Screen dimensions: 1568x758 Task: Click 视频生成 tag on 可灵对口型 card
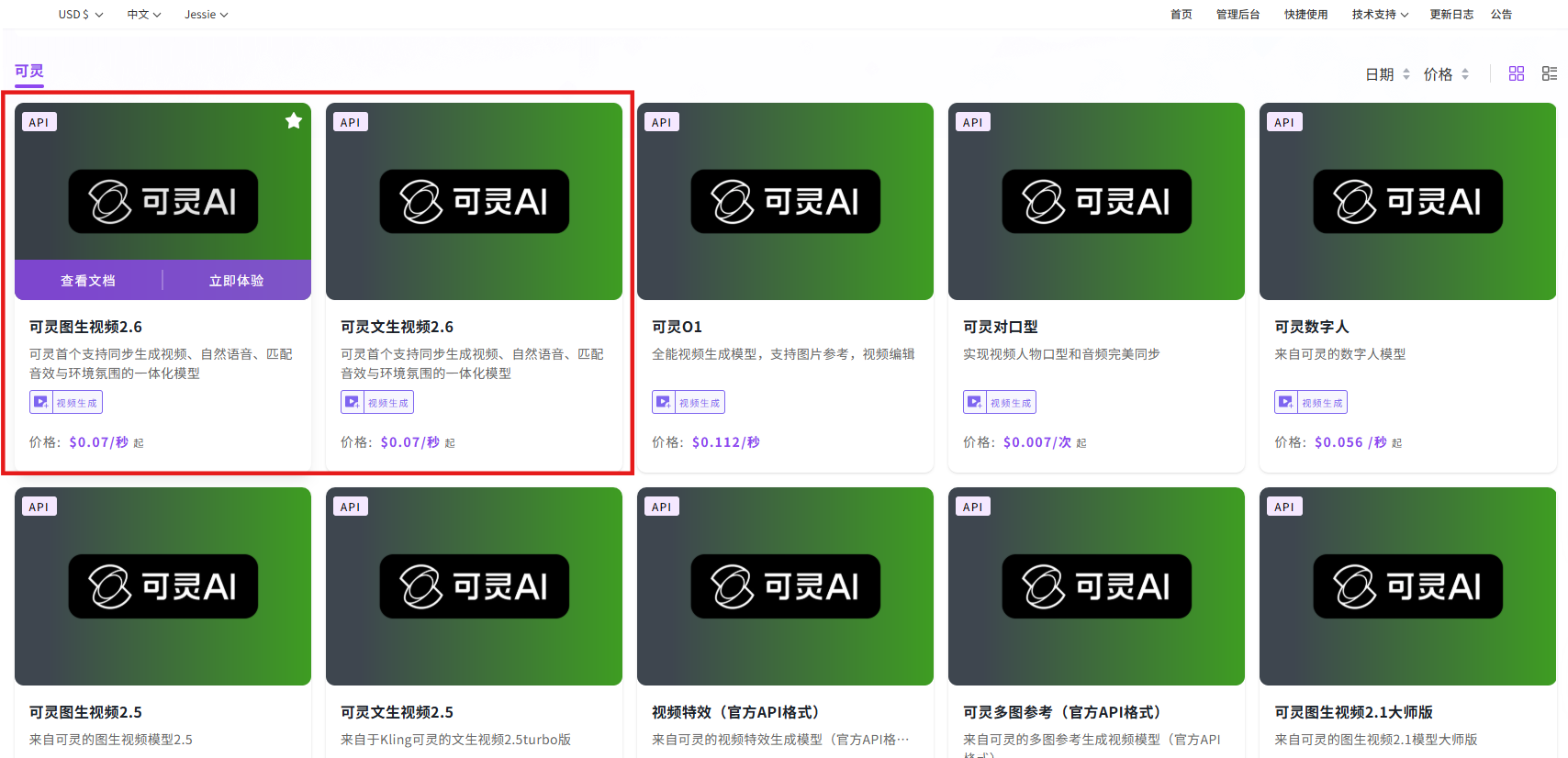point(1000,402)
